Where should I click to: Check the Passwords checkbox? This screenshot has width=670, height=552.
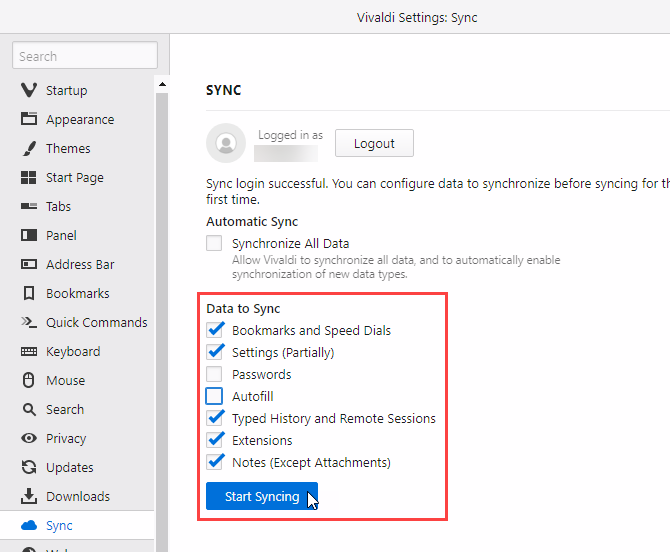pyautogui.click(x=214, y=374)
